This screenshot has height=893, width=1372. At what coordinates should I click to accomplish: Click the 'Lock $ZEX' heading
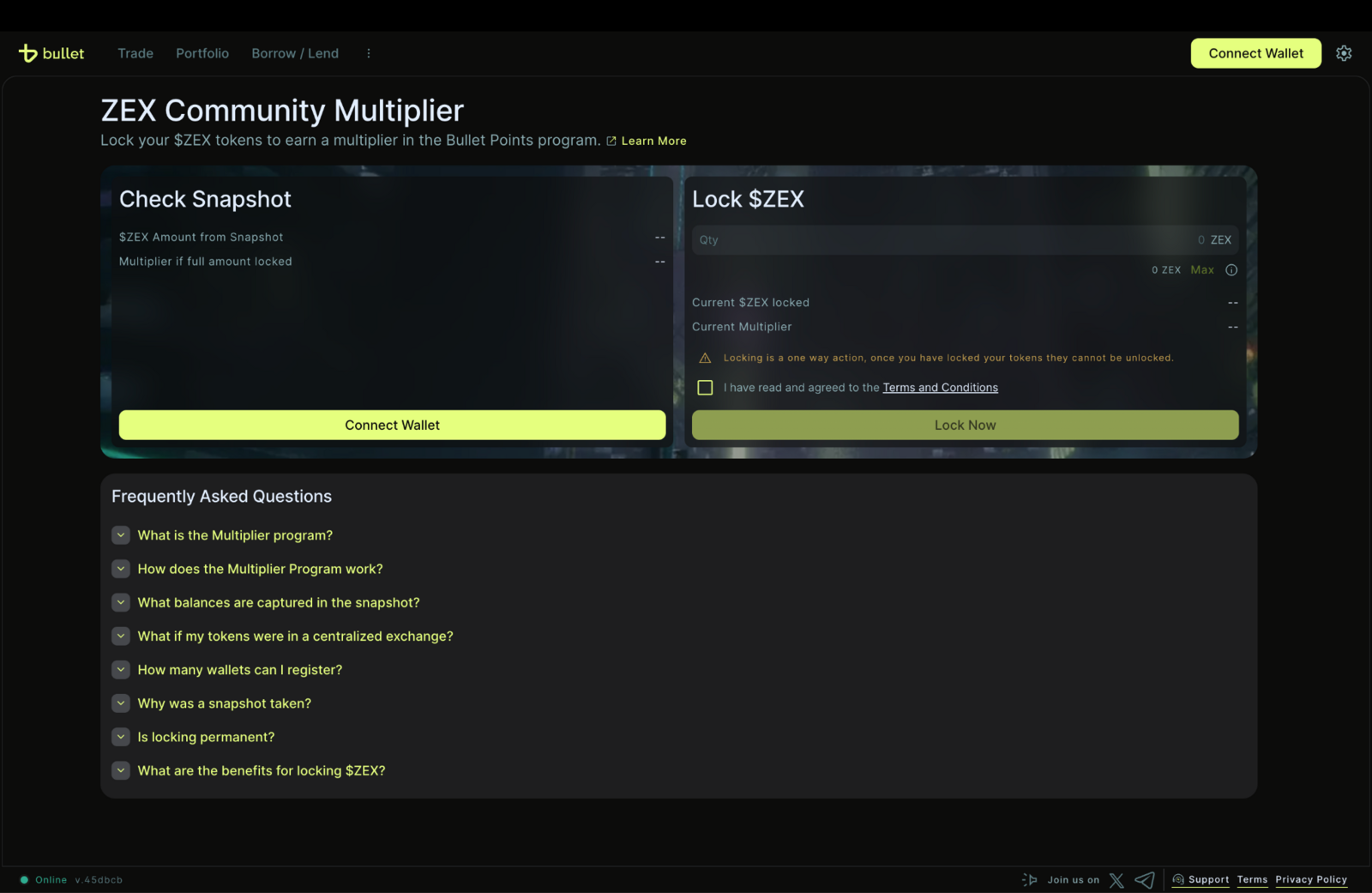[x=748, y=199]
